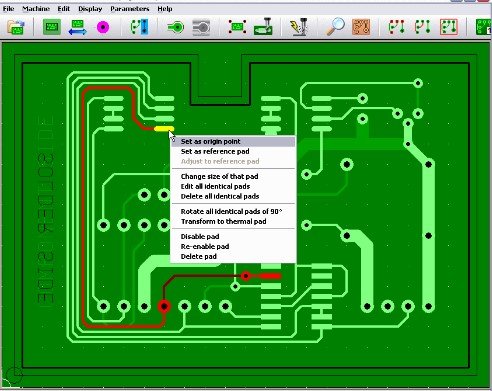Open the Machine menu
This screenshot has width=492, height=391.
(36, 9)
